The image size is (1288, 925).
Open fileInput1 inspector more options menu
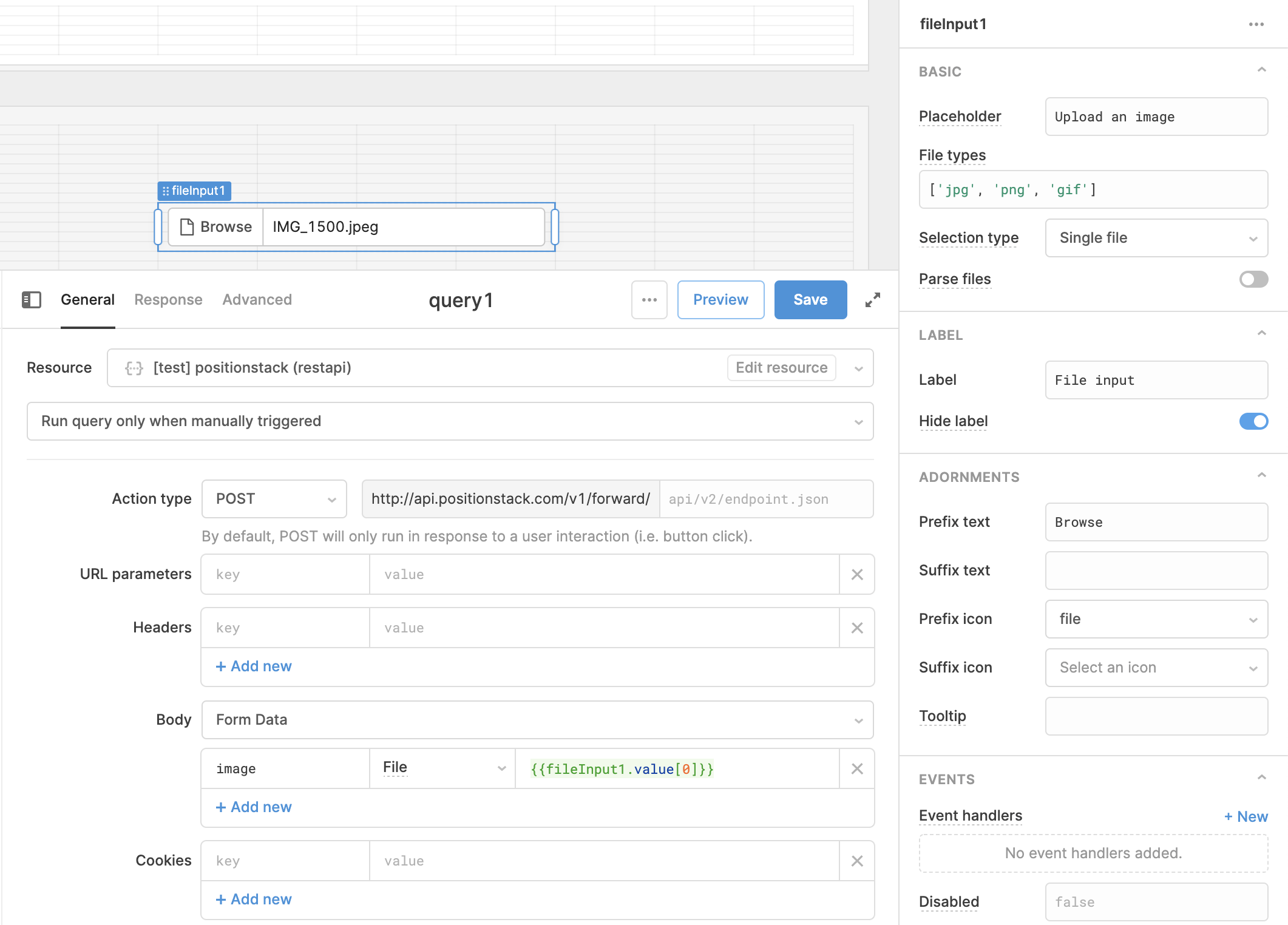pos(1256,24)
